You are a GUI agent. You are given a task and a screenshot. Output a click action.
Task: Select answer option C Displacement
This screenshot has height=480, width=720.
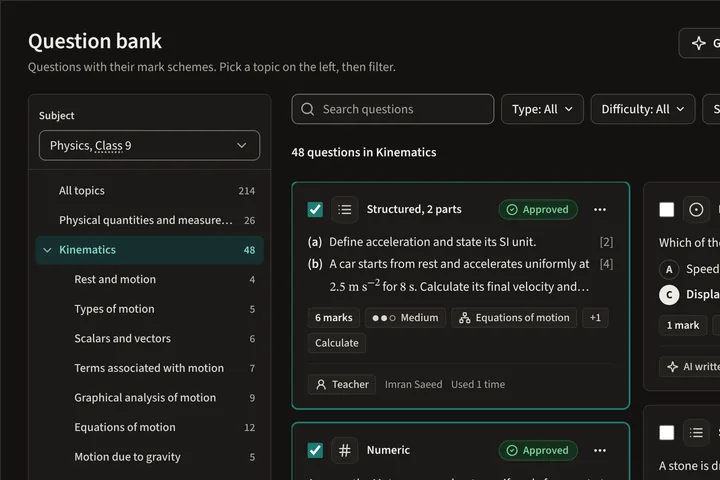[x=689, y=294]
